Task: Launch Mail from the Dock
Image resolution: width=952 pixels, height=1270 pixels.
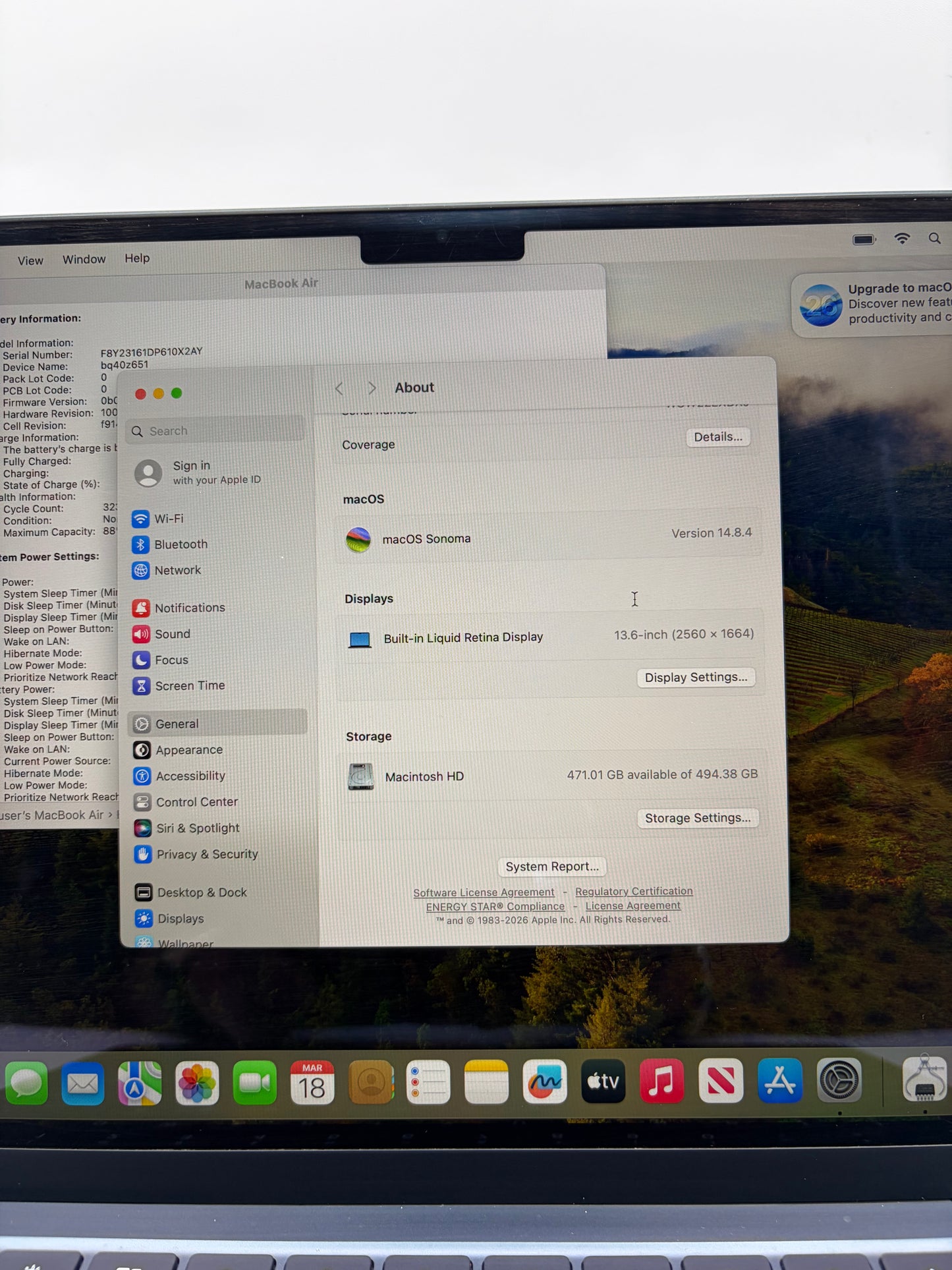Action: (83, 1083)
